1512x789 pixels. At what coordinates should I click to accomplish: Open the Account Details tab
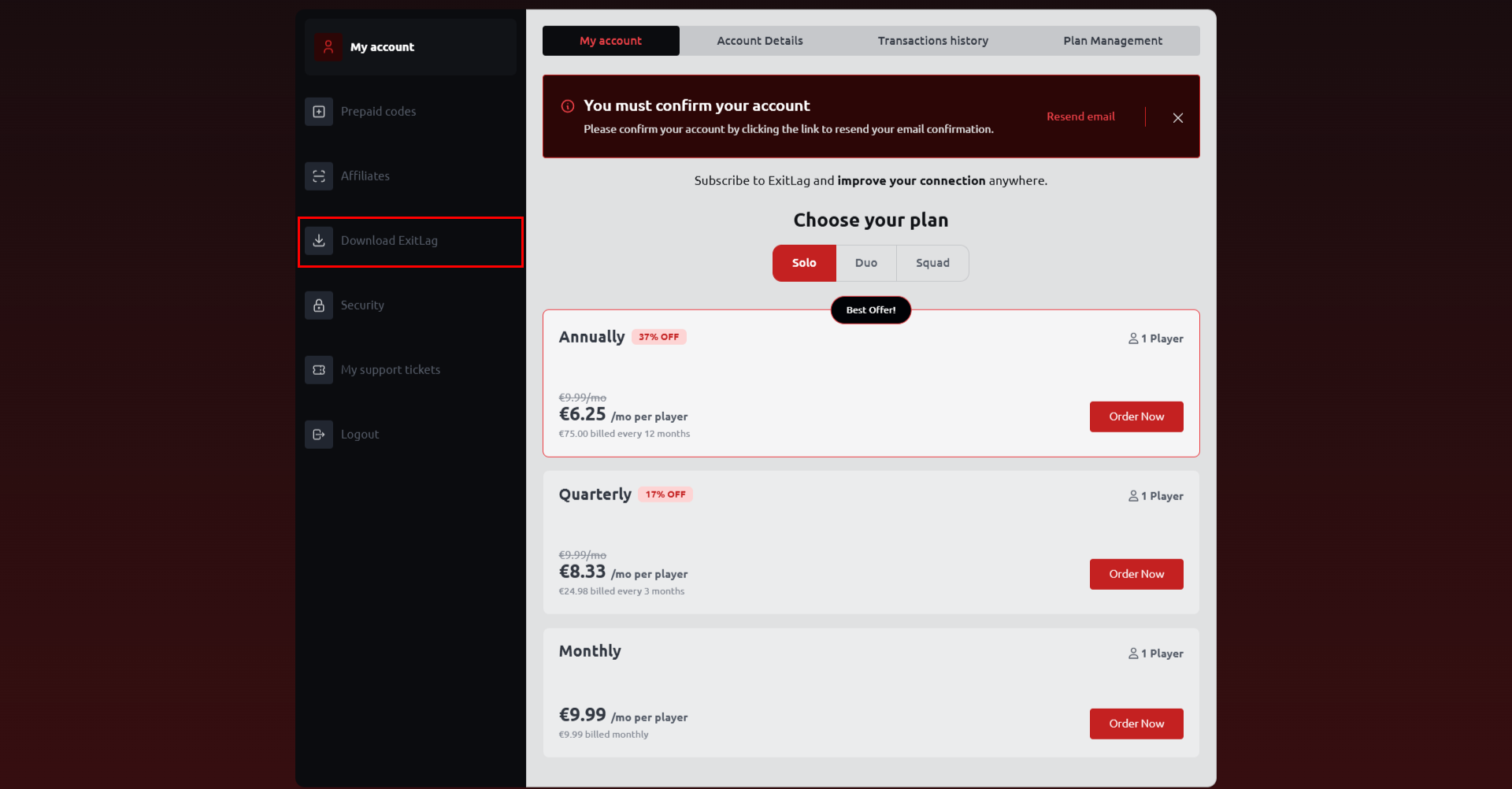tap(760, 41)
